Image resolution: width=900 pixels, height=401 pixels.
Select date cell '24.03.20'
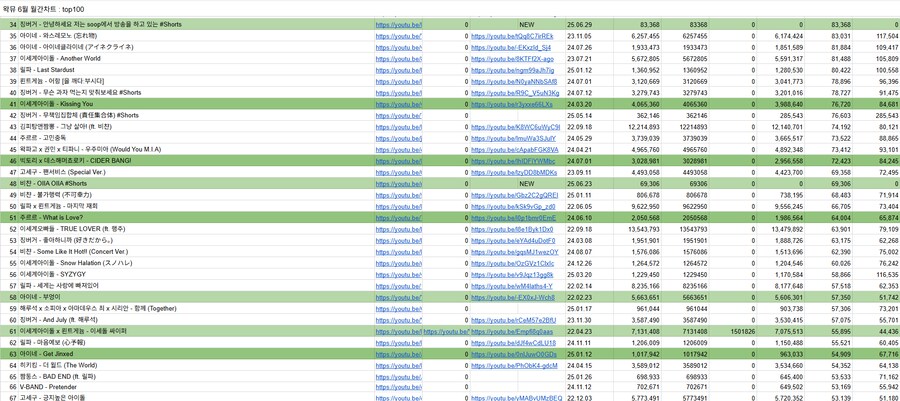click(x=589, y=104)
